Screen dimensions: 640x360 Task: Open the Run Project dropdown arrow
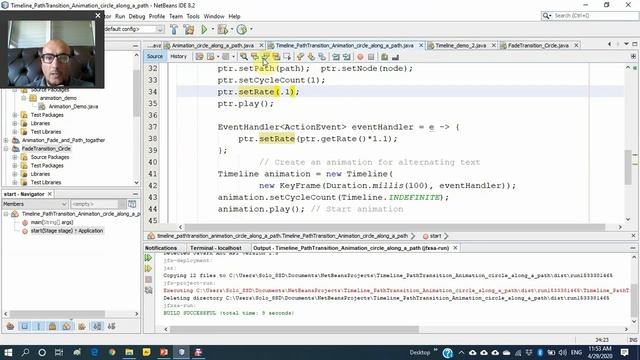(212, 29)
